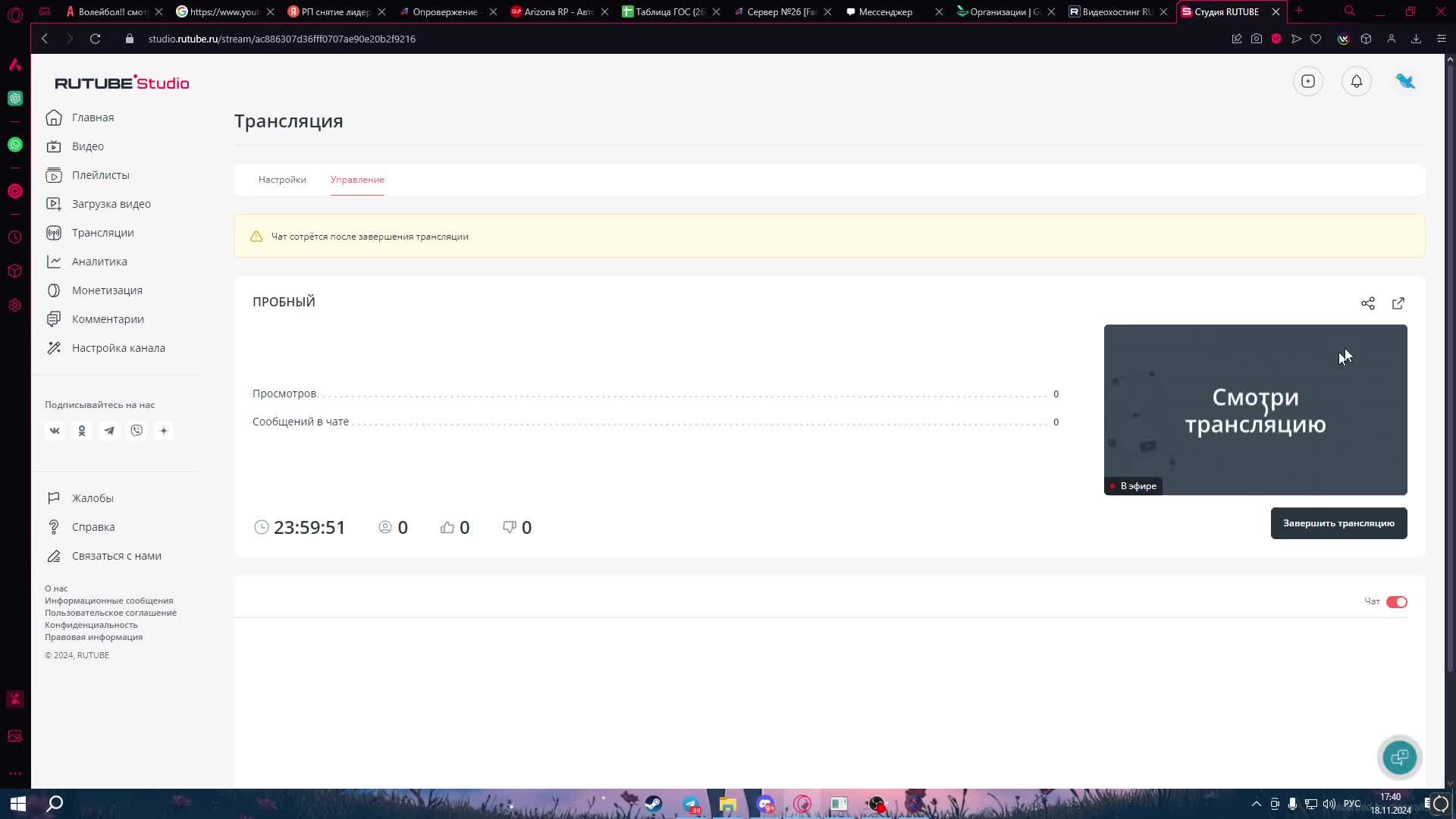Click the add video plus icon
1456x819 pixels.
point(1307,81)
